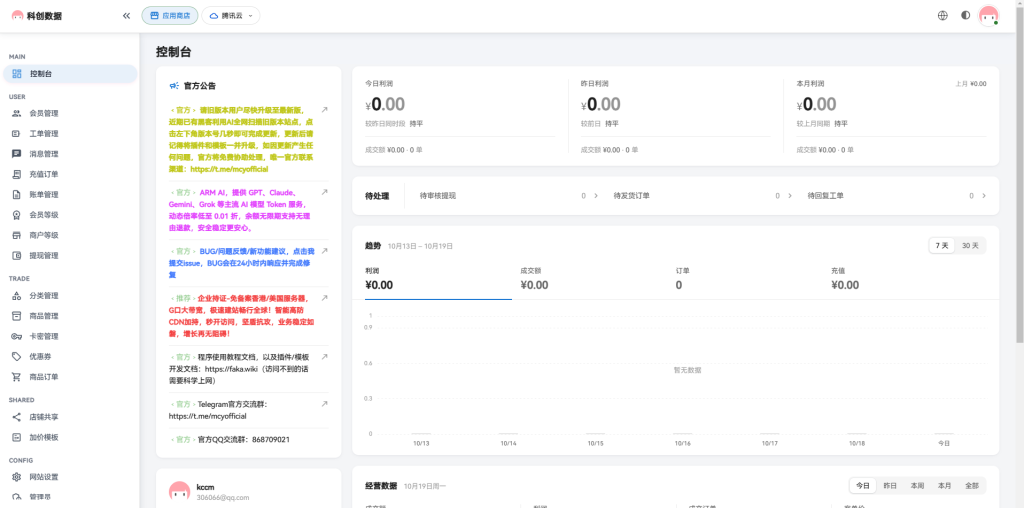The width and height of the screenshot is (1024, 508).
Task: Open the user avatar menu in header
Action: coord(988,16)
